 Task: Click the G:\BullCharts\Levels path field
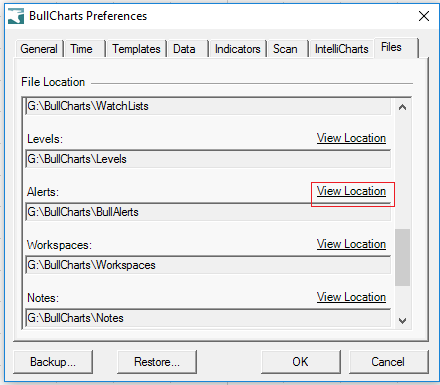208,159
